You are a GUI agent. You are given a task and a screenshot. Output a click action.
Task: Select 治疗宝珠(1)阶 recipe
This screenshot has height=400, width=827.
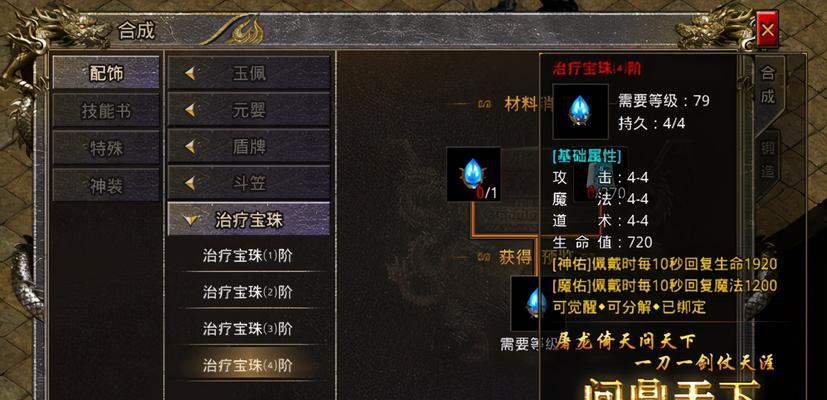point(248,255)
